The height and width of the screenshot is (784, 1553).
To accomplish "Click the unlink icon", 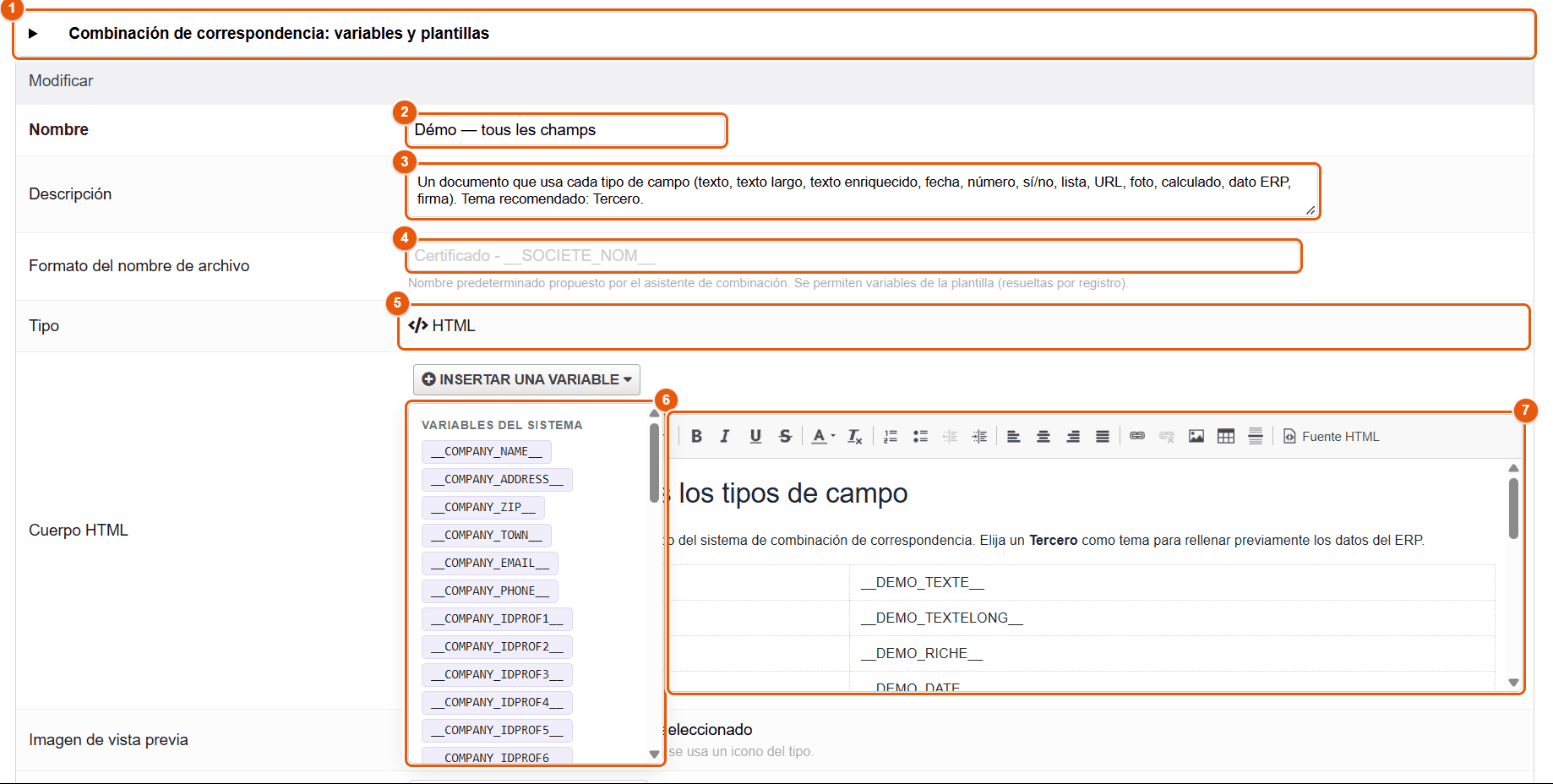I will click(1166, 436).
